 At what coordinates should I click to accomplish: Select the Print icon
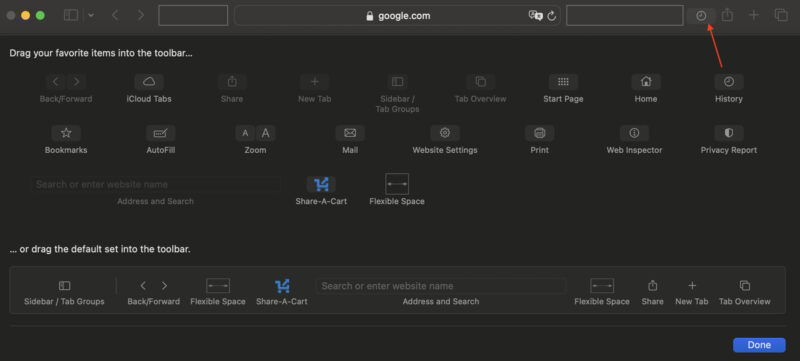[x=539, y=133]
